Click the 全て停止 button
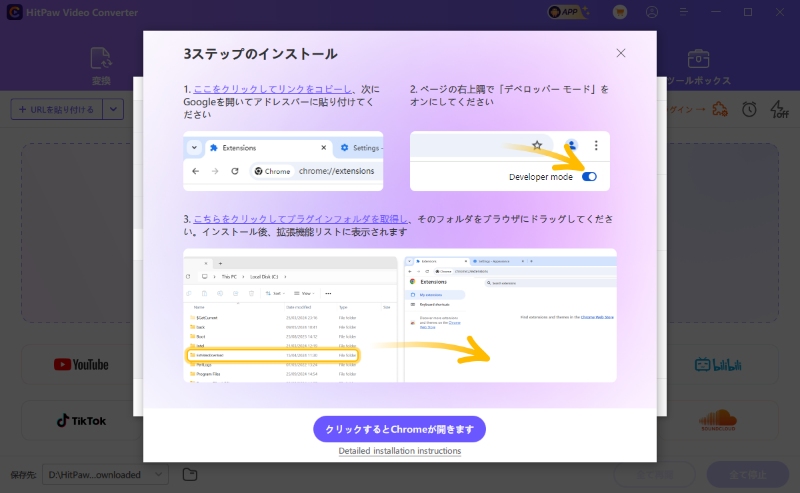This screenshot has height=493, width=800. (x=747, y=475)
